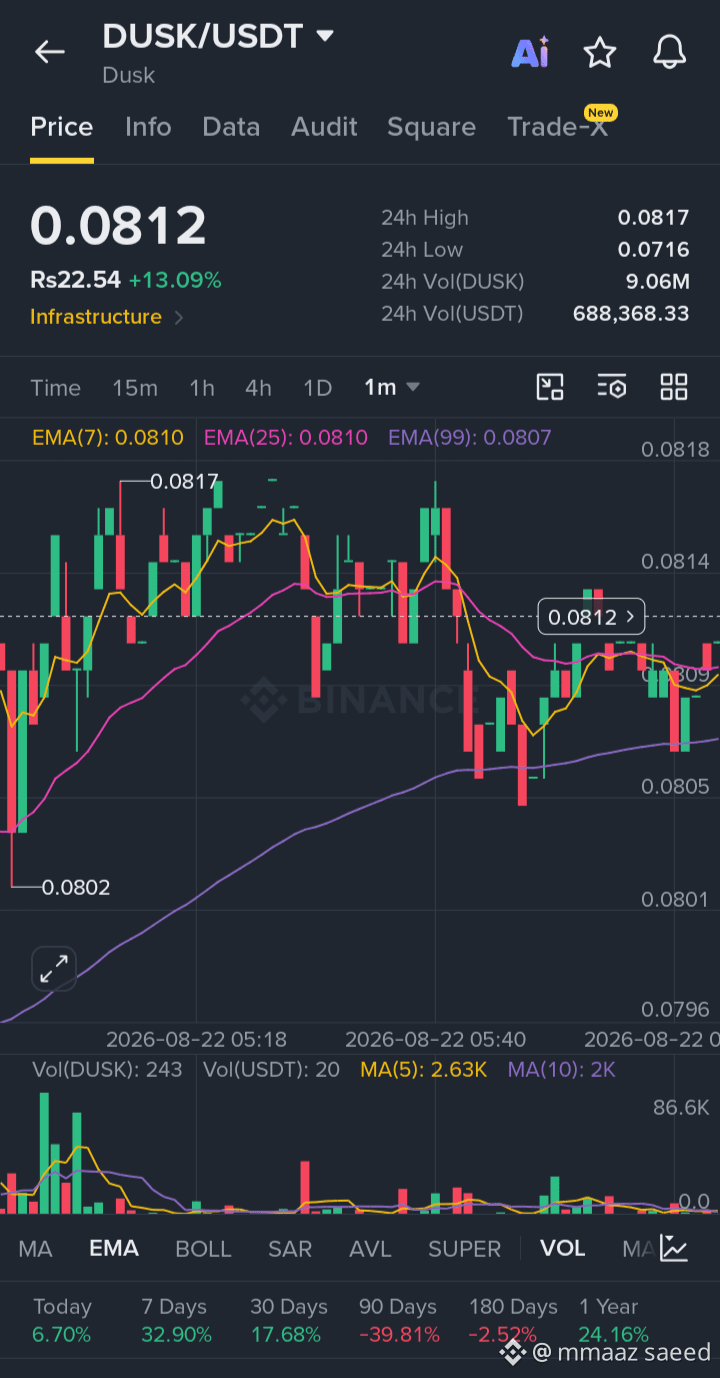Click the Vol(DUSK): 243 label

coord(107,1070)
